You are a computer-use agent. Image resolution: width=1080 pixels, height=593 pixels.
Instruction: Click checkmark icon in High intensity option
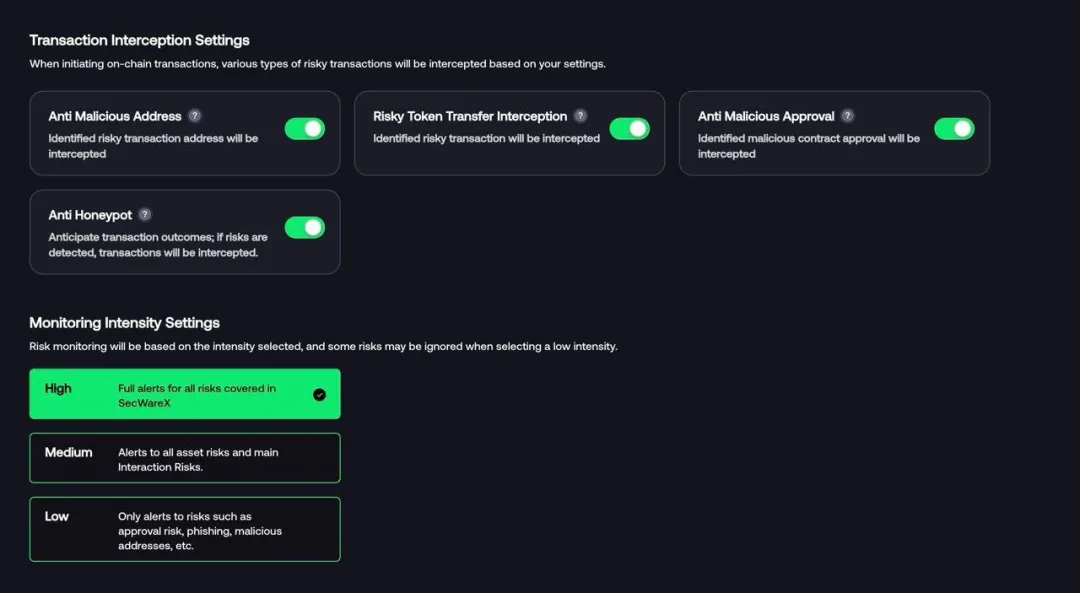pos(319,394)
